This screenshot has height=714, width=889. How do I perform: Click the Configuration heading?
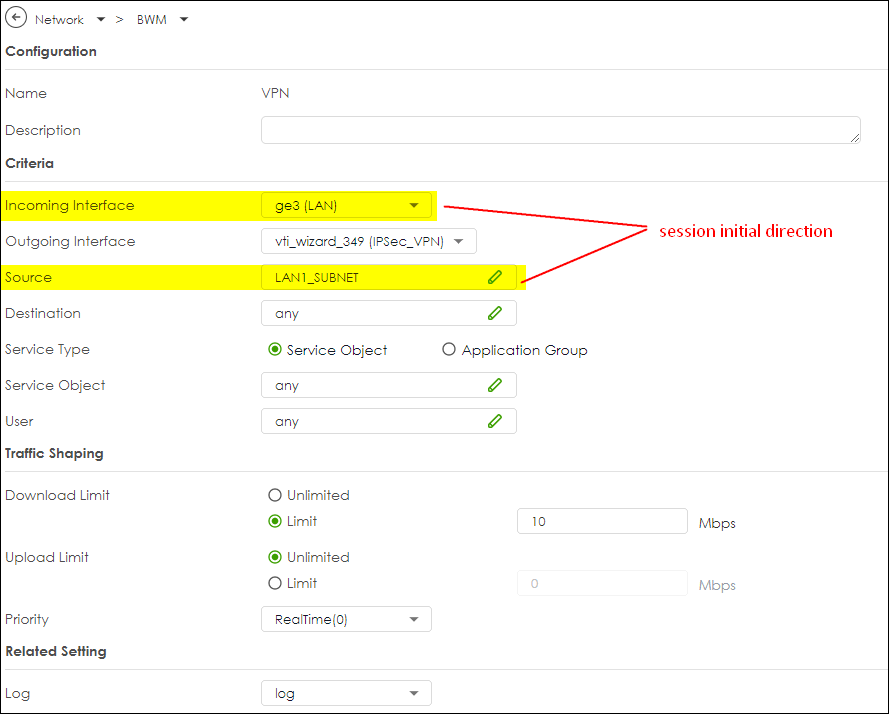[51, 51]
